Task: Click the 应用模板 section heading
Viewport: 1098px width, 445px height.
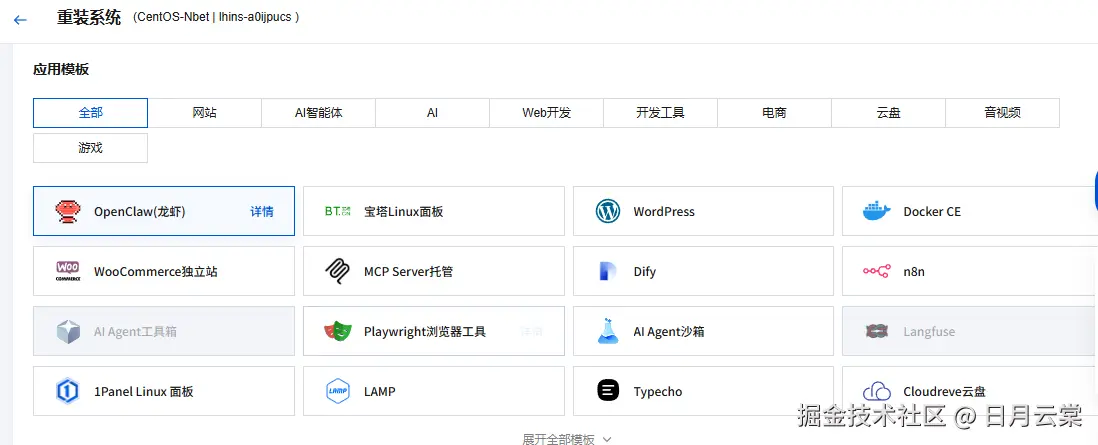Action: [x=61, y=69]
